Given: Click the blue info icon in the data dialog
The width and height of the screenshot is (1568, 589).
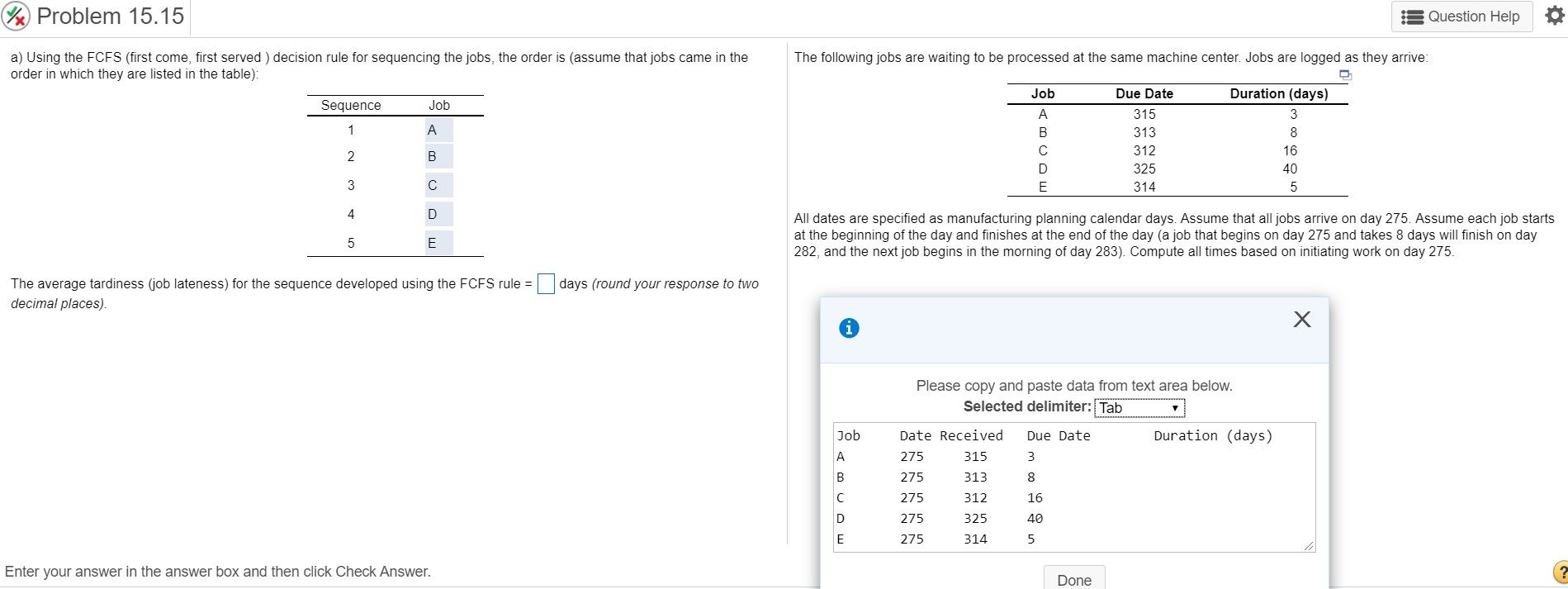Looking at the screenshot, I should (x=847, y=328).
